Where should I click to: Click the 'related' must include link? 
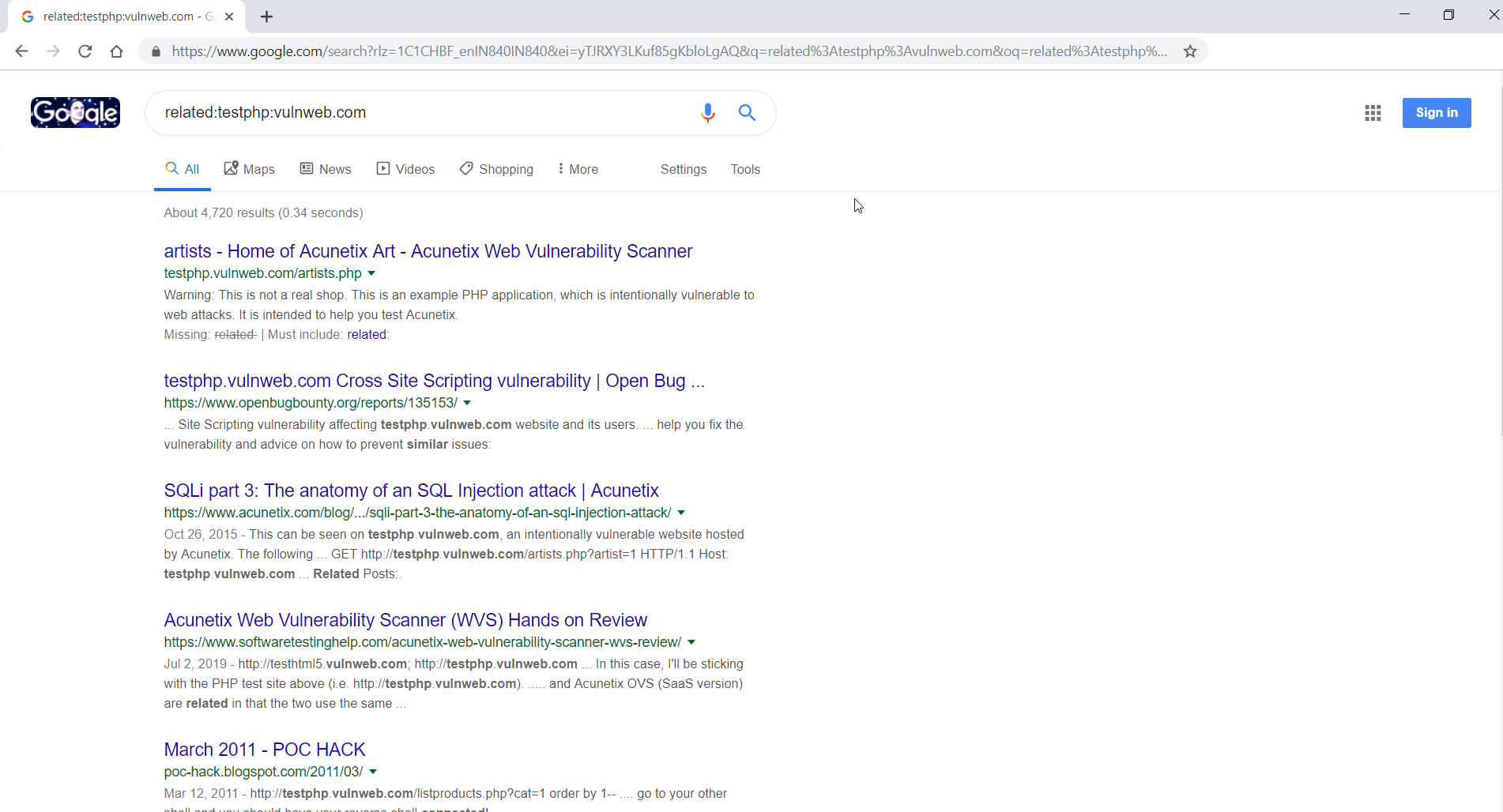[x=367, y=334]
